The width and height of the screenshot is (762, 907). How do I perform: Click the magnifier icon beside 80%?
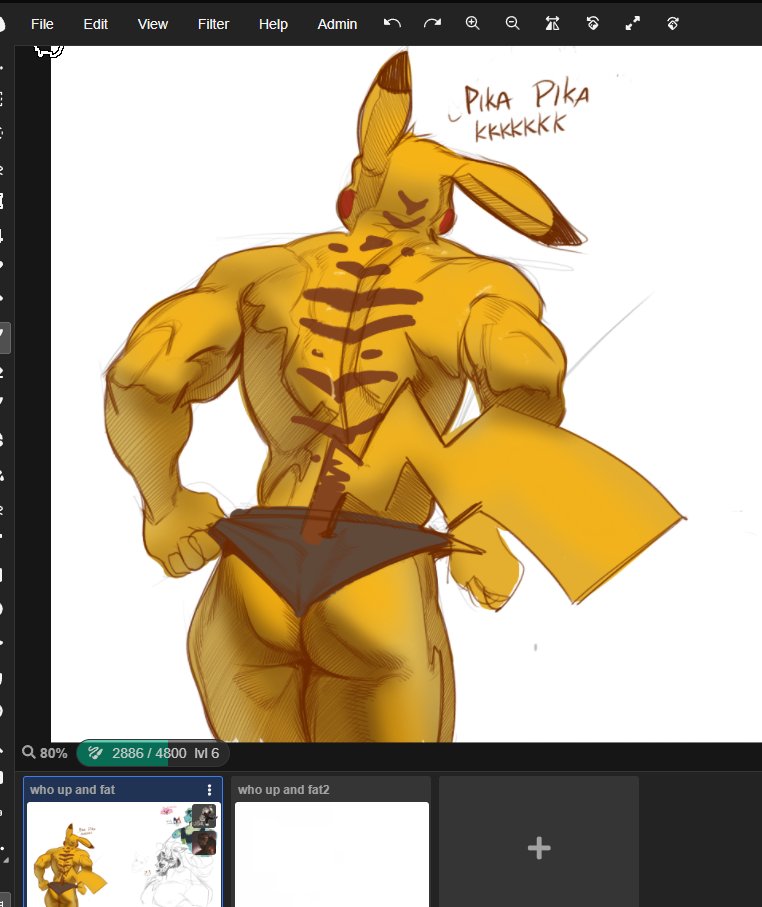click(x=29, y=753)
